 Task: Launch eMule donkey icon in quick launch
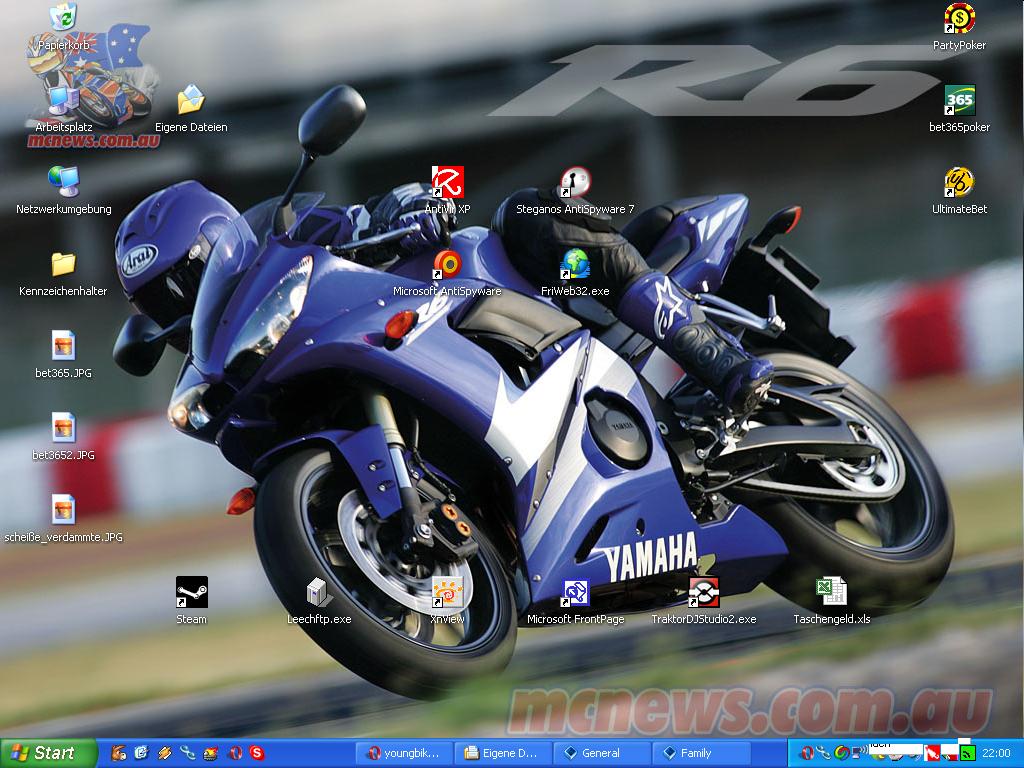pos(119,753)
